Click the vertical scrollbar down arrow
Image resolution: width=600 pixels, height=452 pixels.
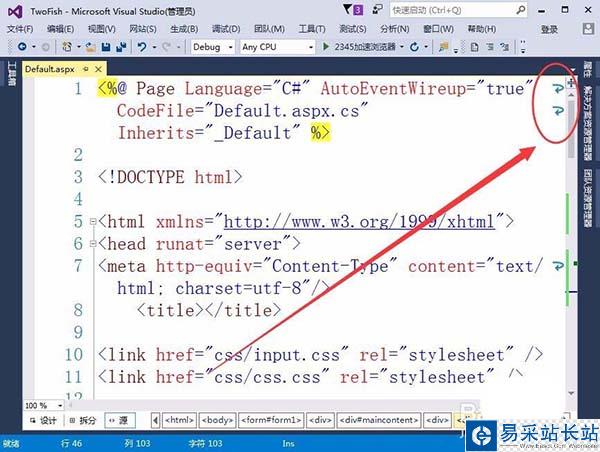click(571, 393)
